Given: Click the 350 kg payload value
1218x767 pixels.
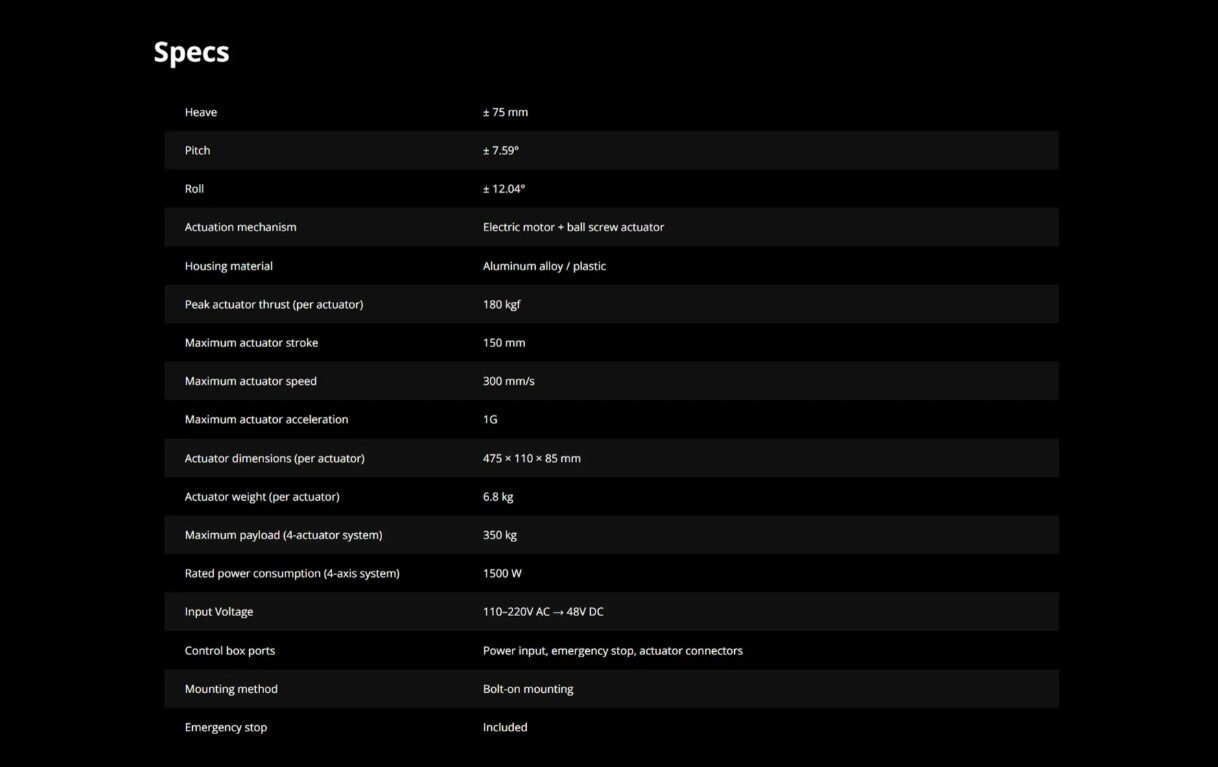Looking at the screenshot, I should click(x=500, y=535).
